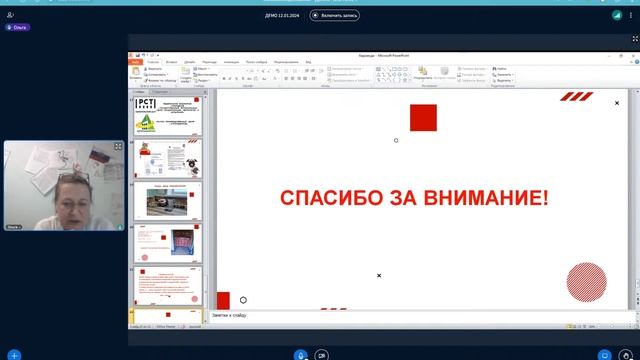Open the font color picker
Viewport: 640px width, 360px height.
click(276, 78)
